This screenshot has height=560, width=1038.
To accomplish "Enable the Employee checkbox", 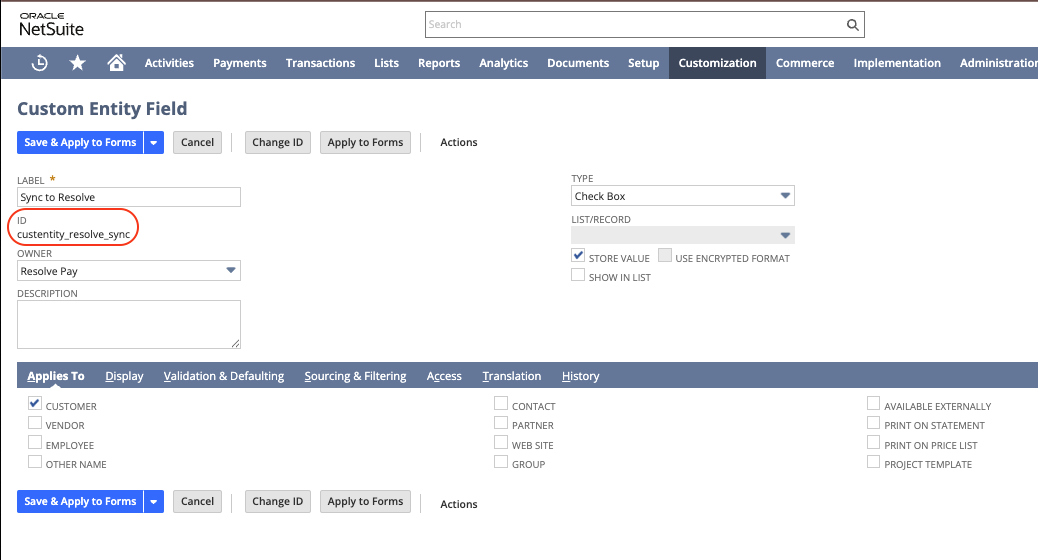I will [35, 442].
